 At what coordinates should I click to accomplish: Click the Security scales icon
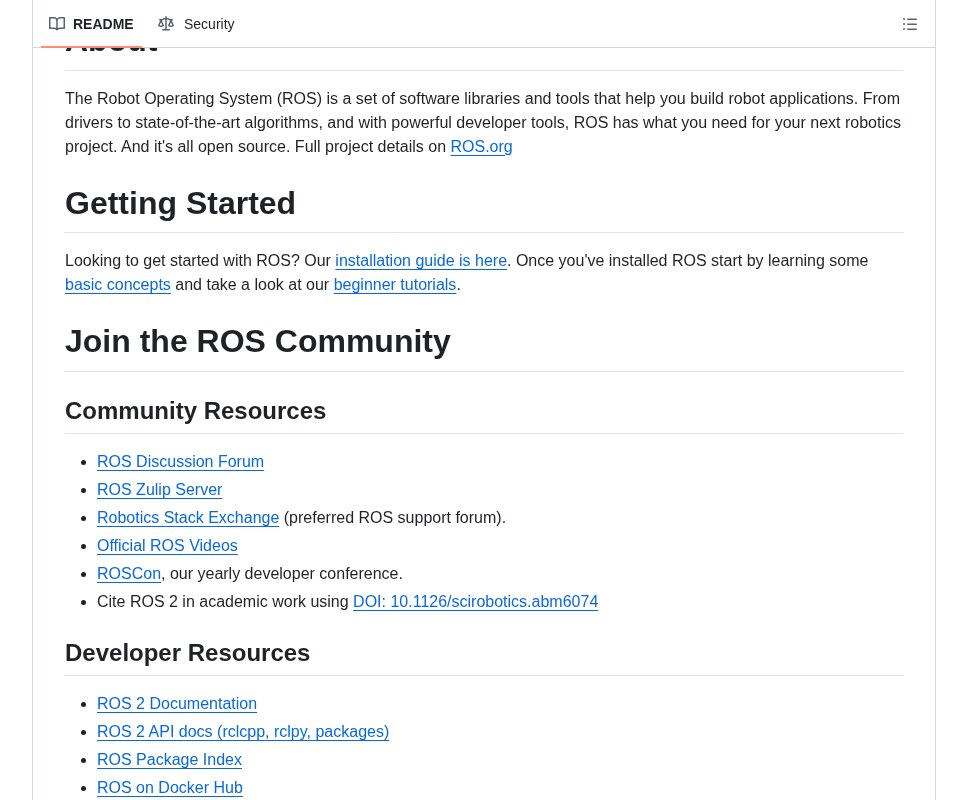coord(166,24)
